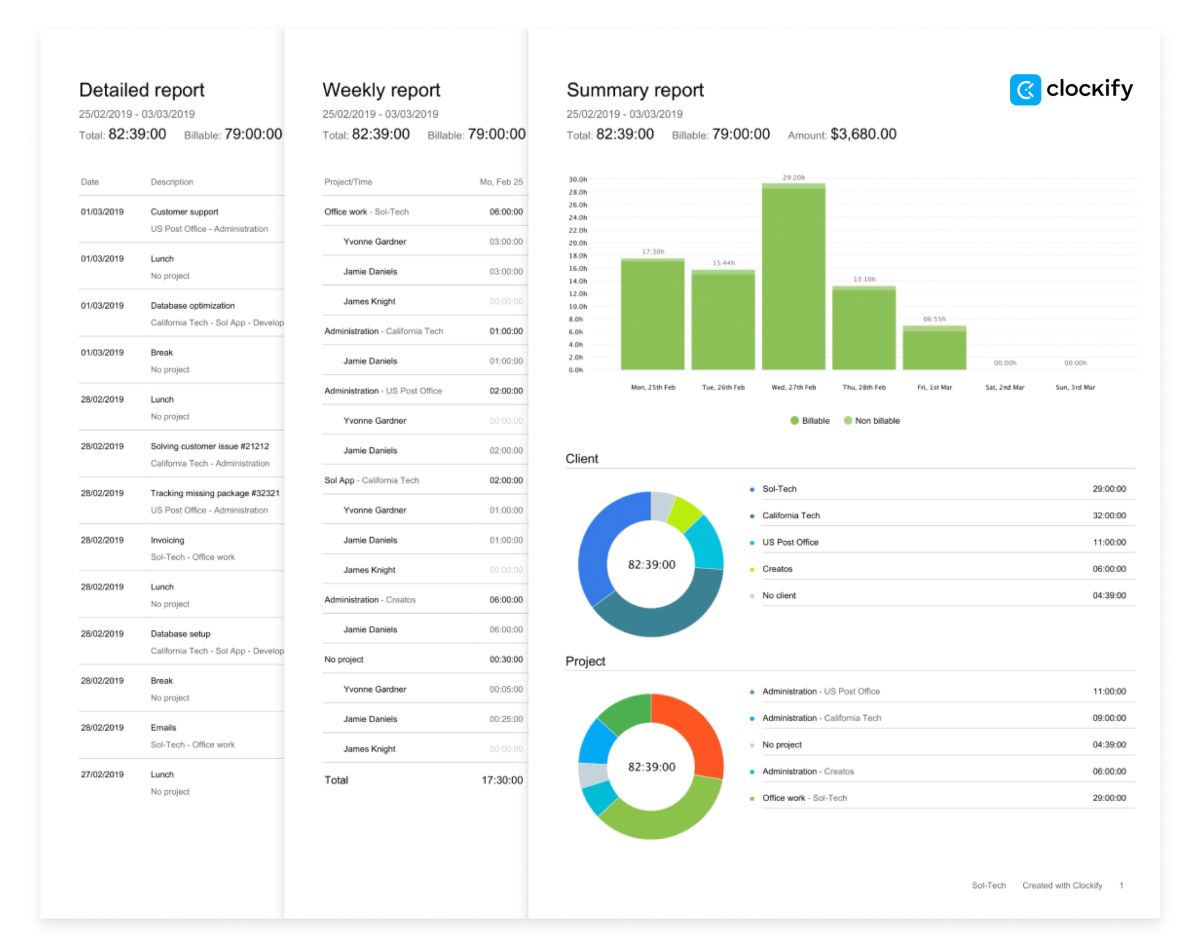The height and width of the screenshot is (949, 1200).
Task: Click the gray No client legend dot
Action: [x=751, y=596]
